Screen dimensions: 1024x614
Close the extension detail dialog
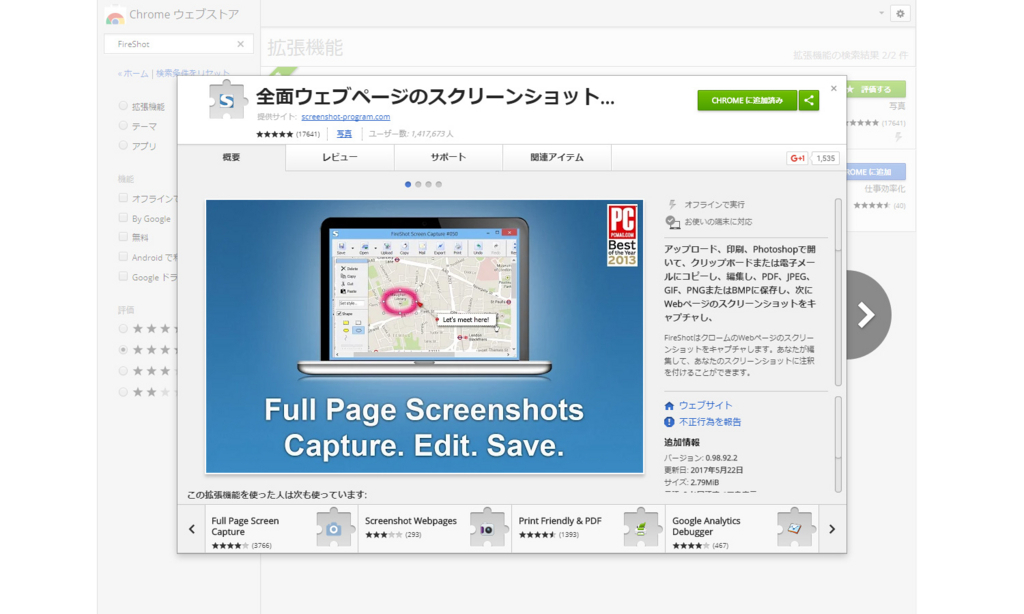833,88
